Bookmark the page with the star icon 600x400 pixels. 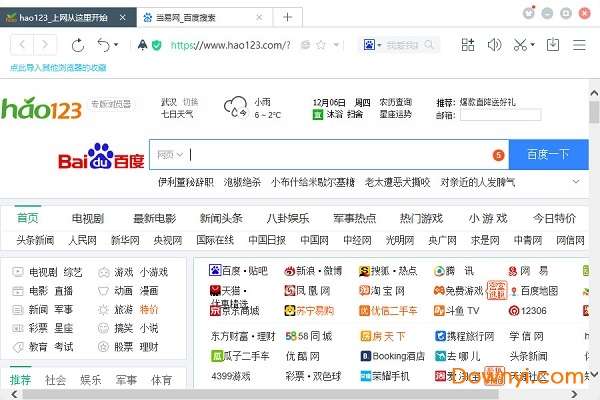point(321,45)
